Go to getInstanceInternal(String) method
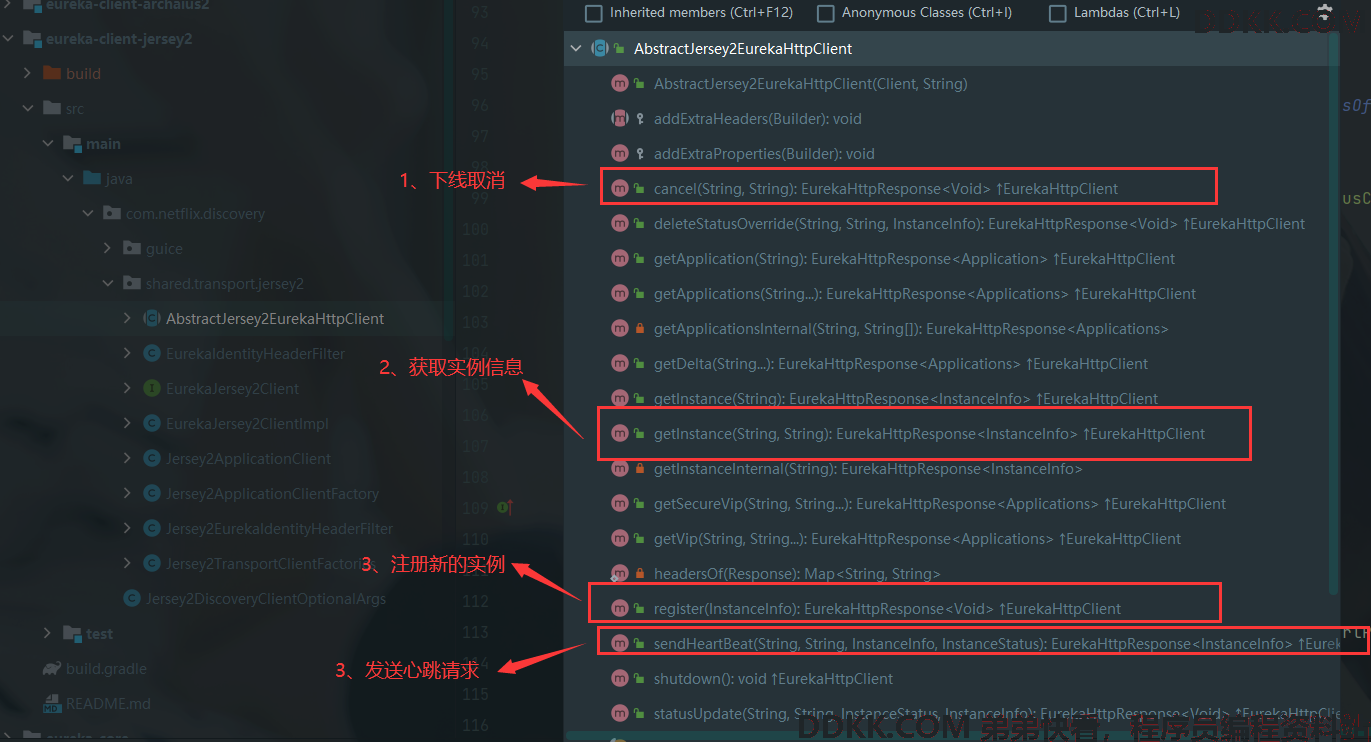The image size is (1371, 742). [868, 469]
